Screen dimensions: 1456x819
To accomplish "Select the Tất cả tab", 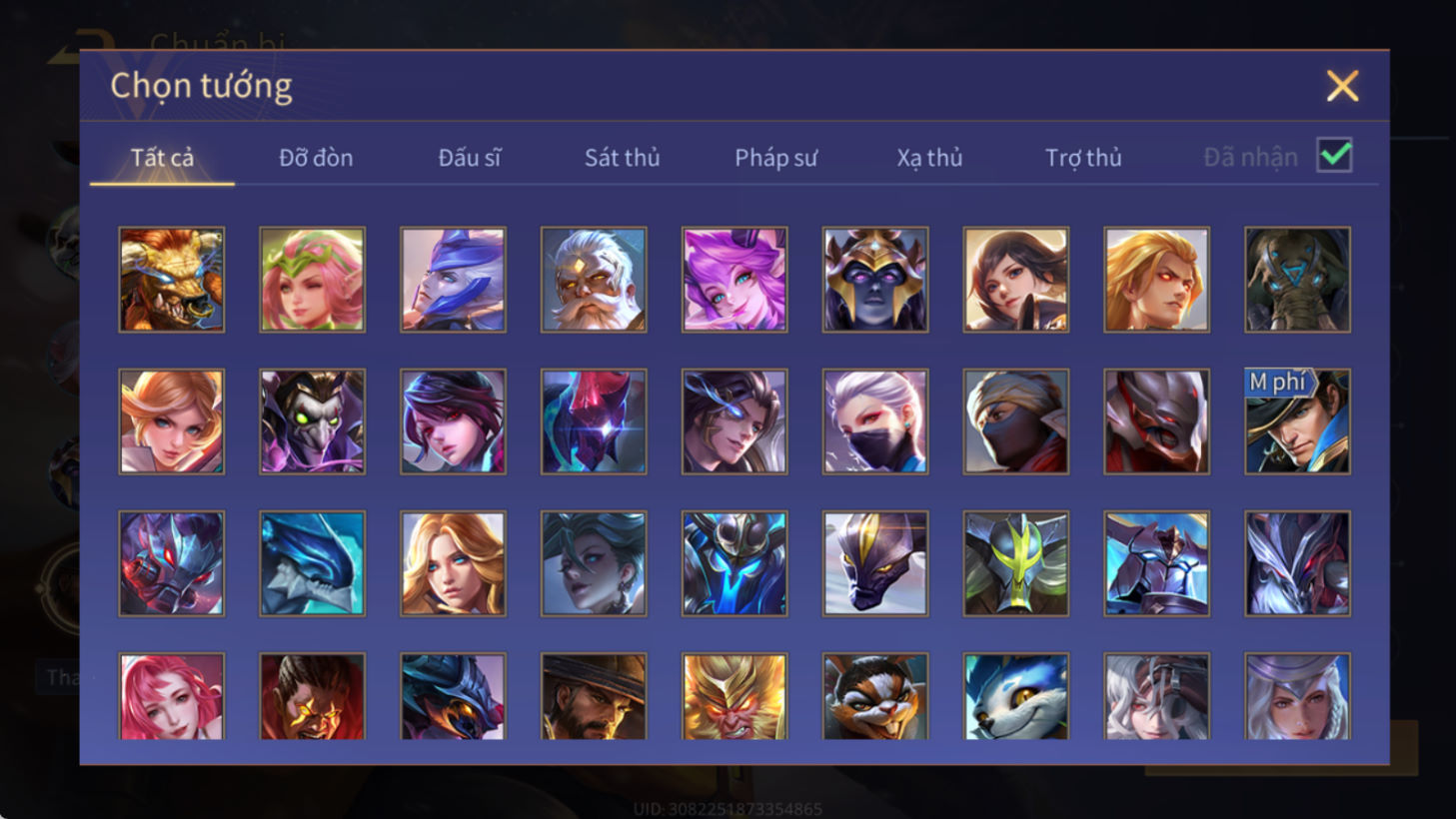I will tap(162, 158).
